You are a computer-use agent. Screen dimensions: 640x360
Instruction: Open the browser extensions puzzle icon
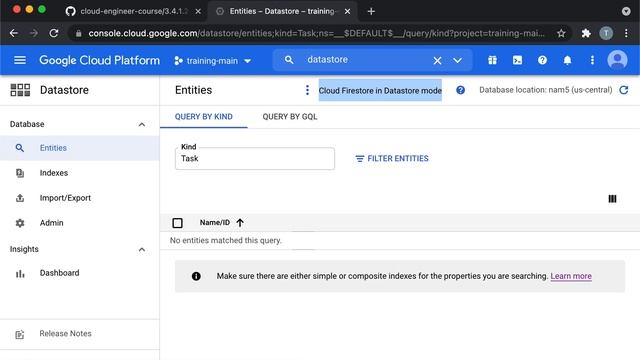[586, 33]
